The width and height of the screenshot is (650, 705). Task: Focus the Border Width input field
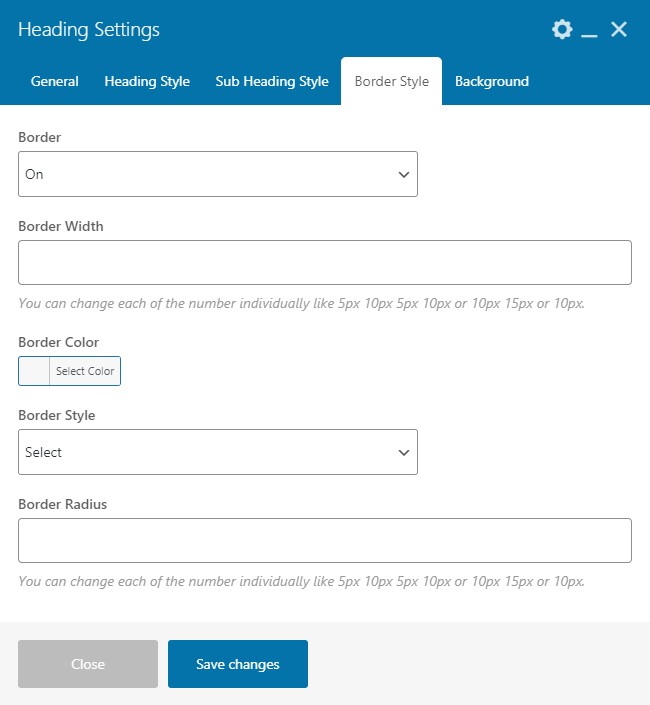[x=325, y=262]
